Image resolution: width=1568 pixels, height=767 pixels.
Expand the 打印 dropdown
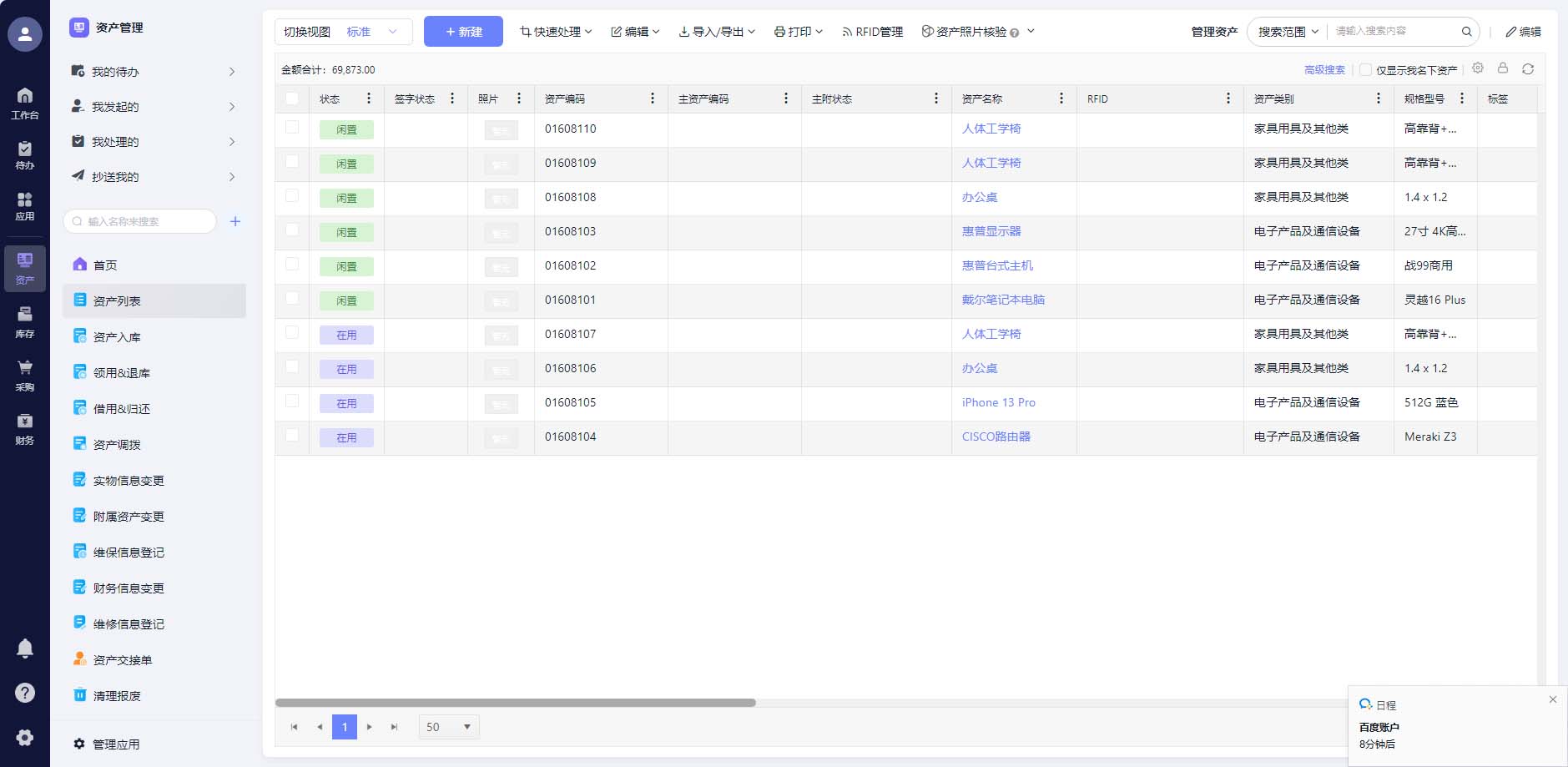(x=798, y=32)
